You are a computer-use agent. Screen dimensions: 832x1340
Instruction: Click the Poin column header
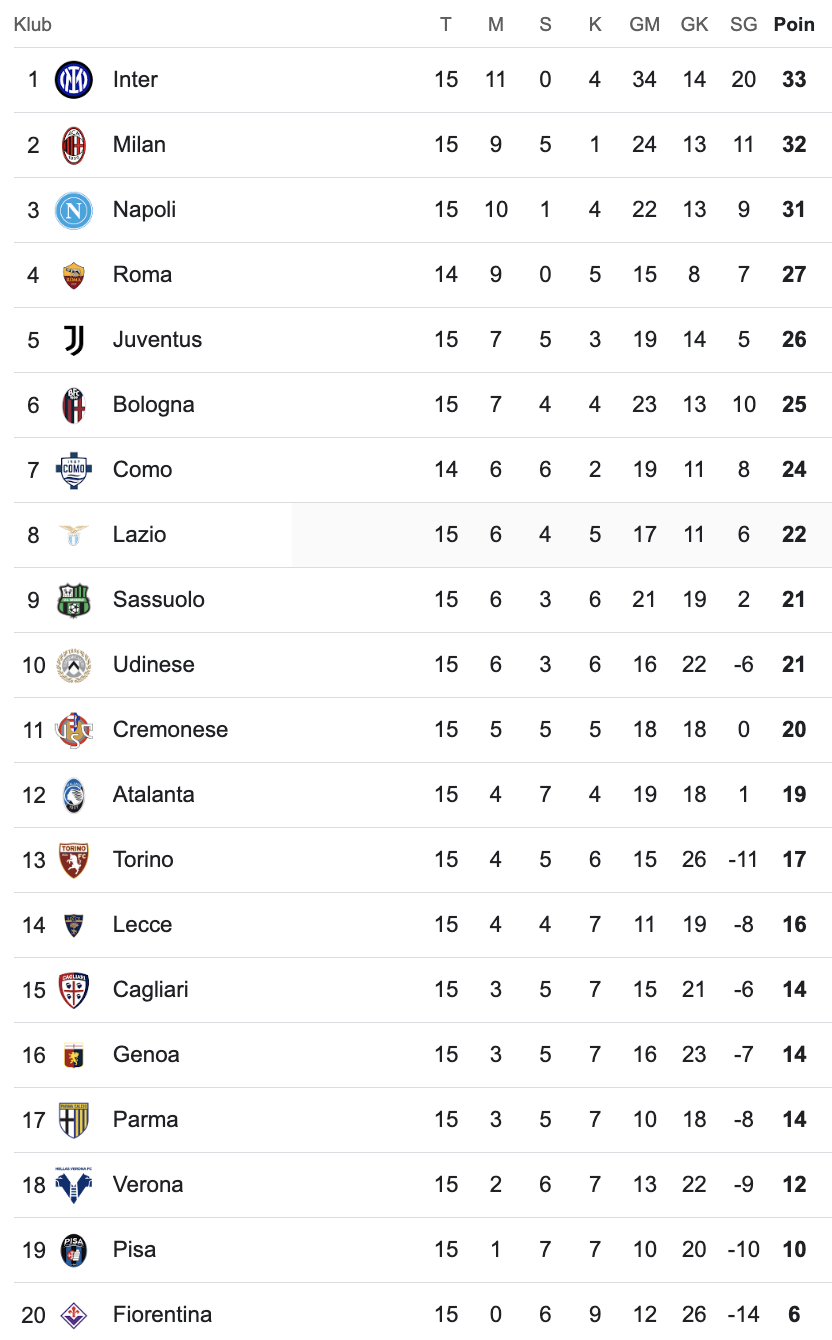pos(794,24)
